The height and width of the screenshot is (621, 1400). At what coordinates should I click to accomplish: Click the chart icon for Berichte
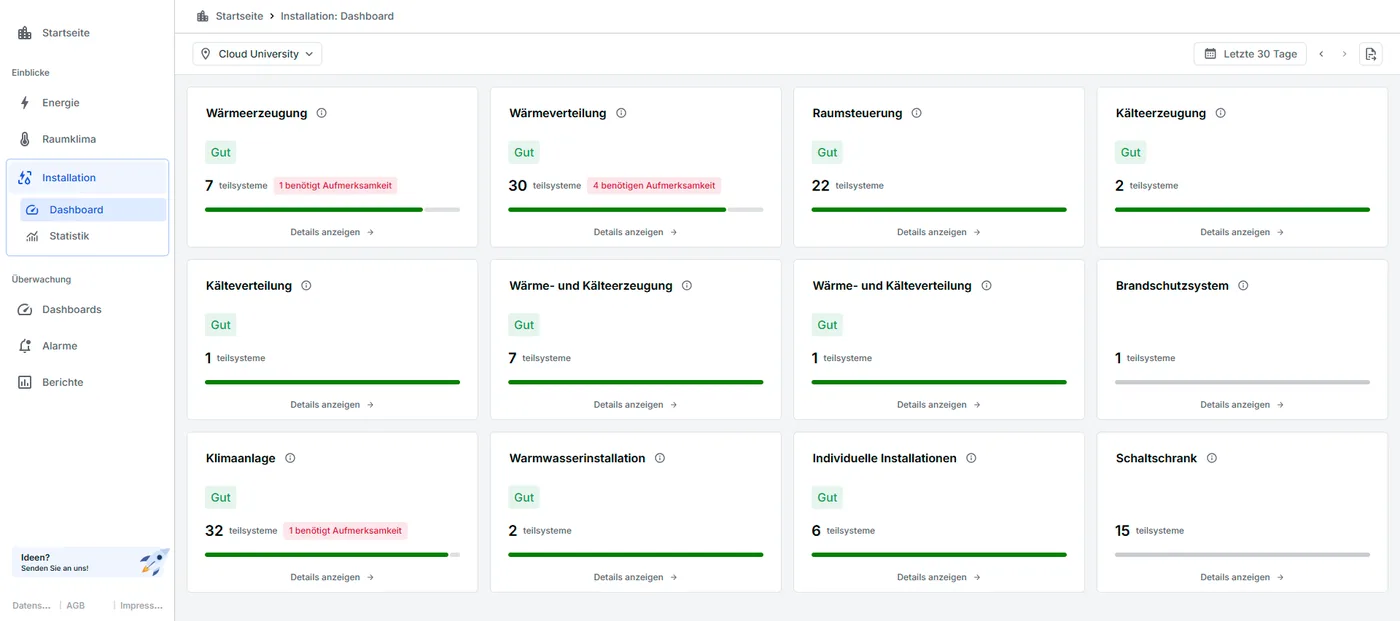25,382
